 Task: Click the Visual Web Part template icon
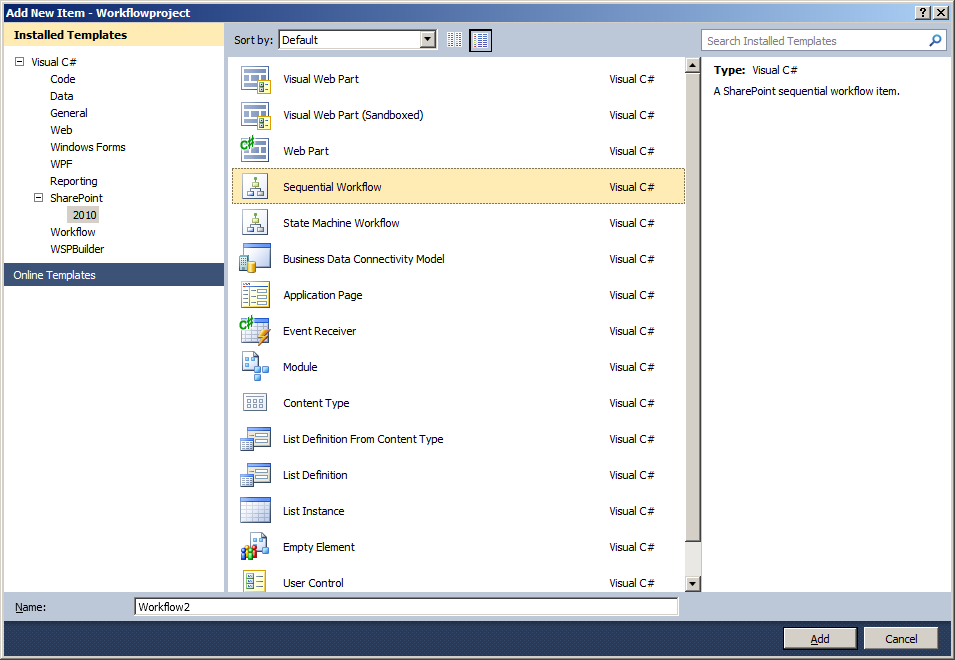(x=255, y=79)
